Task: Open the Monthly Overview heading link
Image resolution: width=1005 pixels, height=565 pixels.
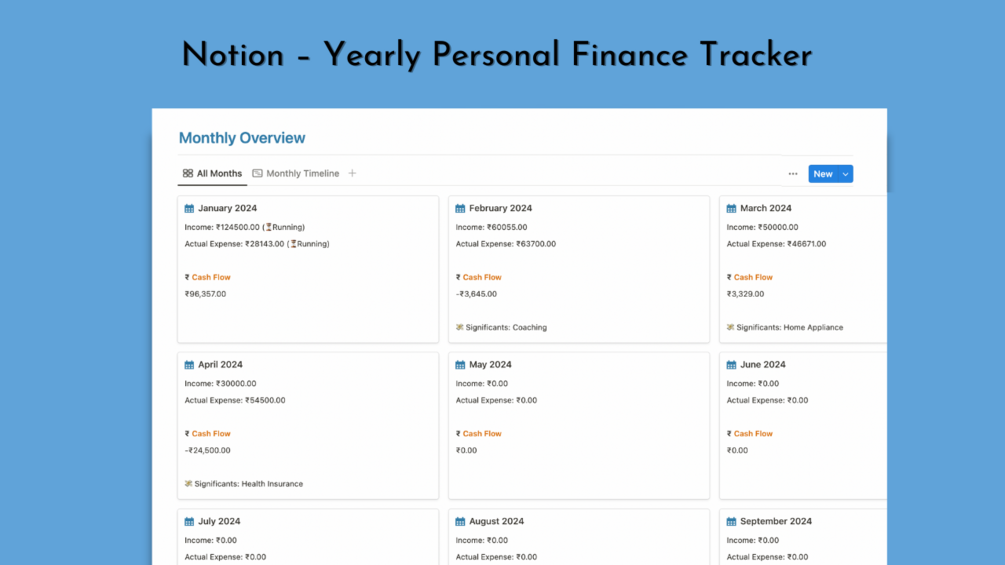Action: (242, 138)
